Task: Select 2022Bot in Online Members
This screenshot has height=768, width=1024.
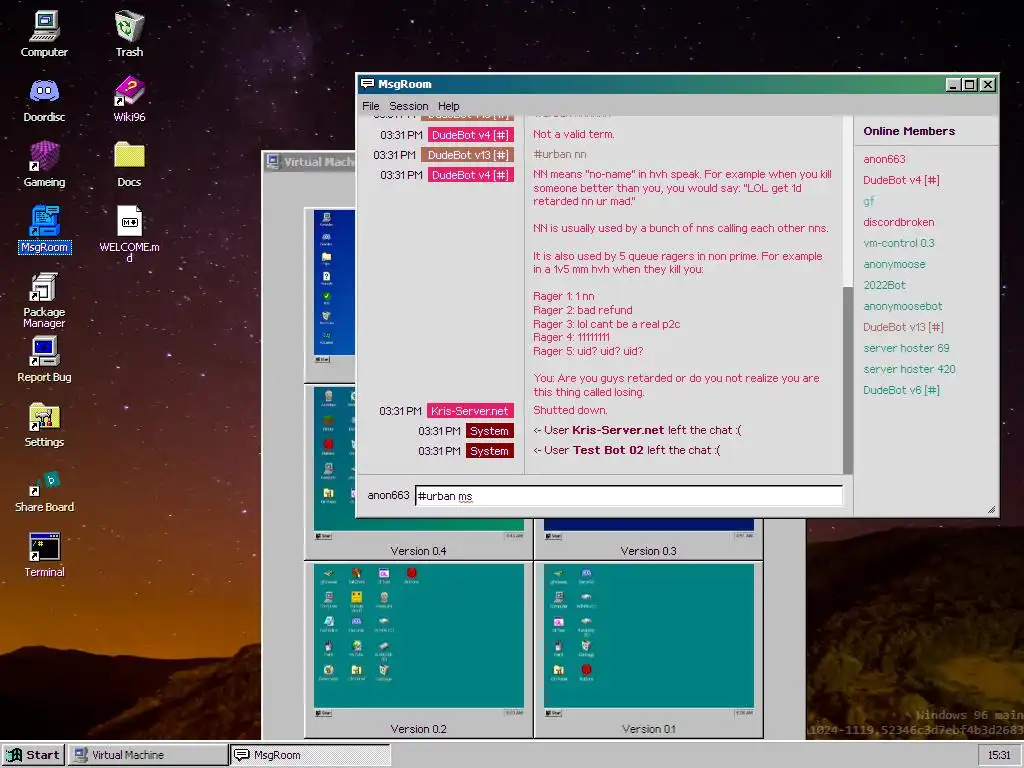Action: click(x=884, y=285)
